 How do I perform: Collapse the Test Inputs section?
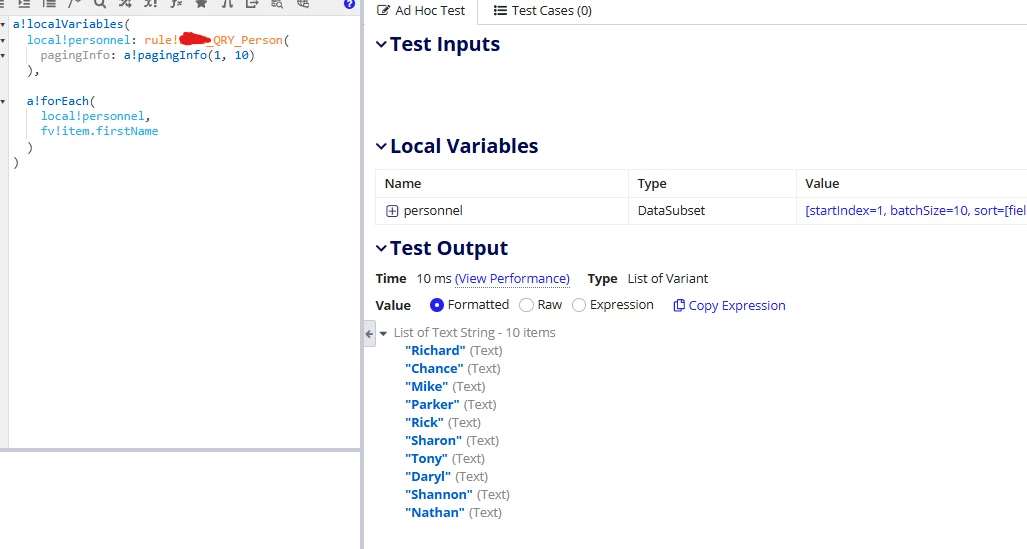click(381, 45)
